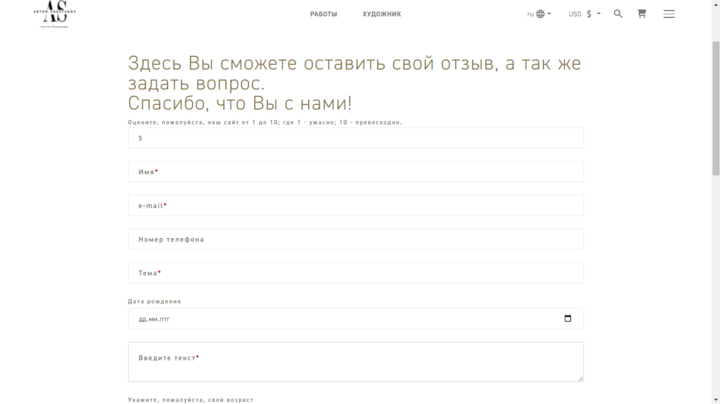Click the Введите текст message textarea
The width and height of the screenshot is (720, 404).
[x=355, y=362]
